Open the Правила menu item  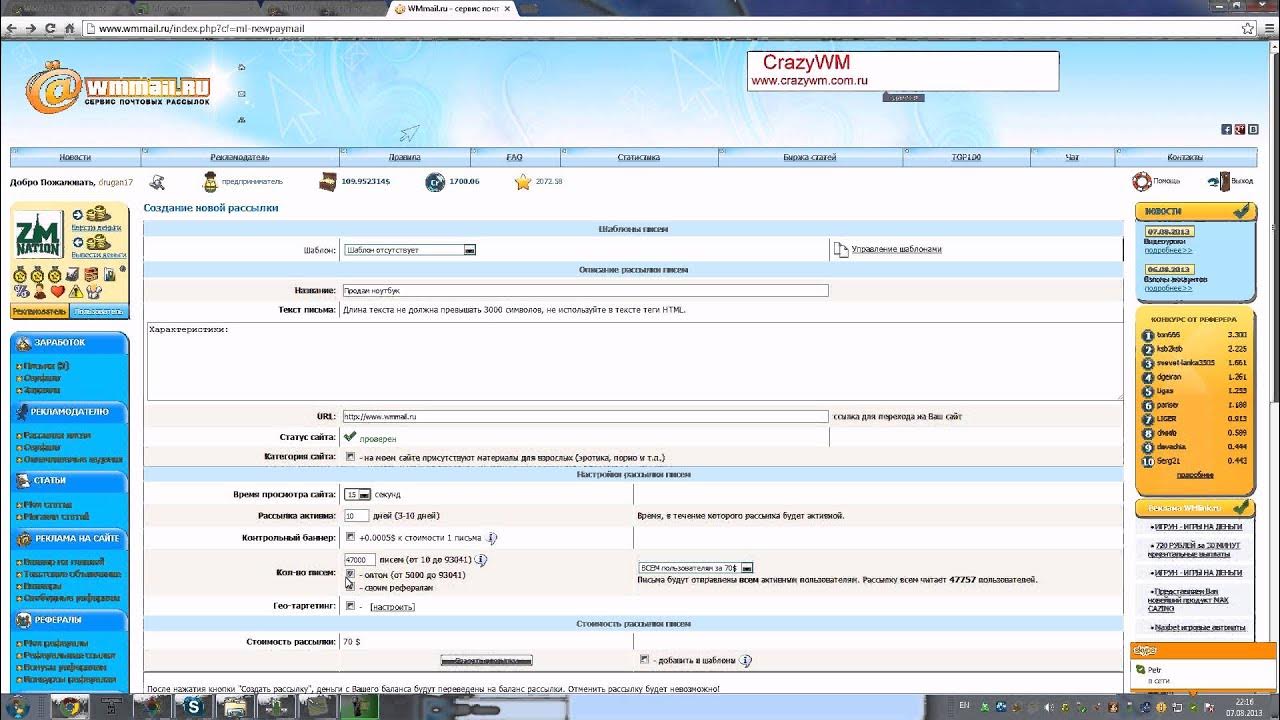[x=404, y=157]
